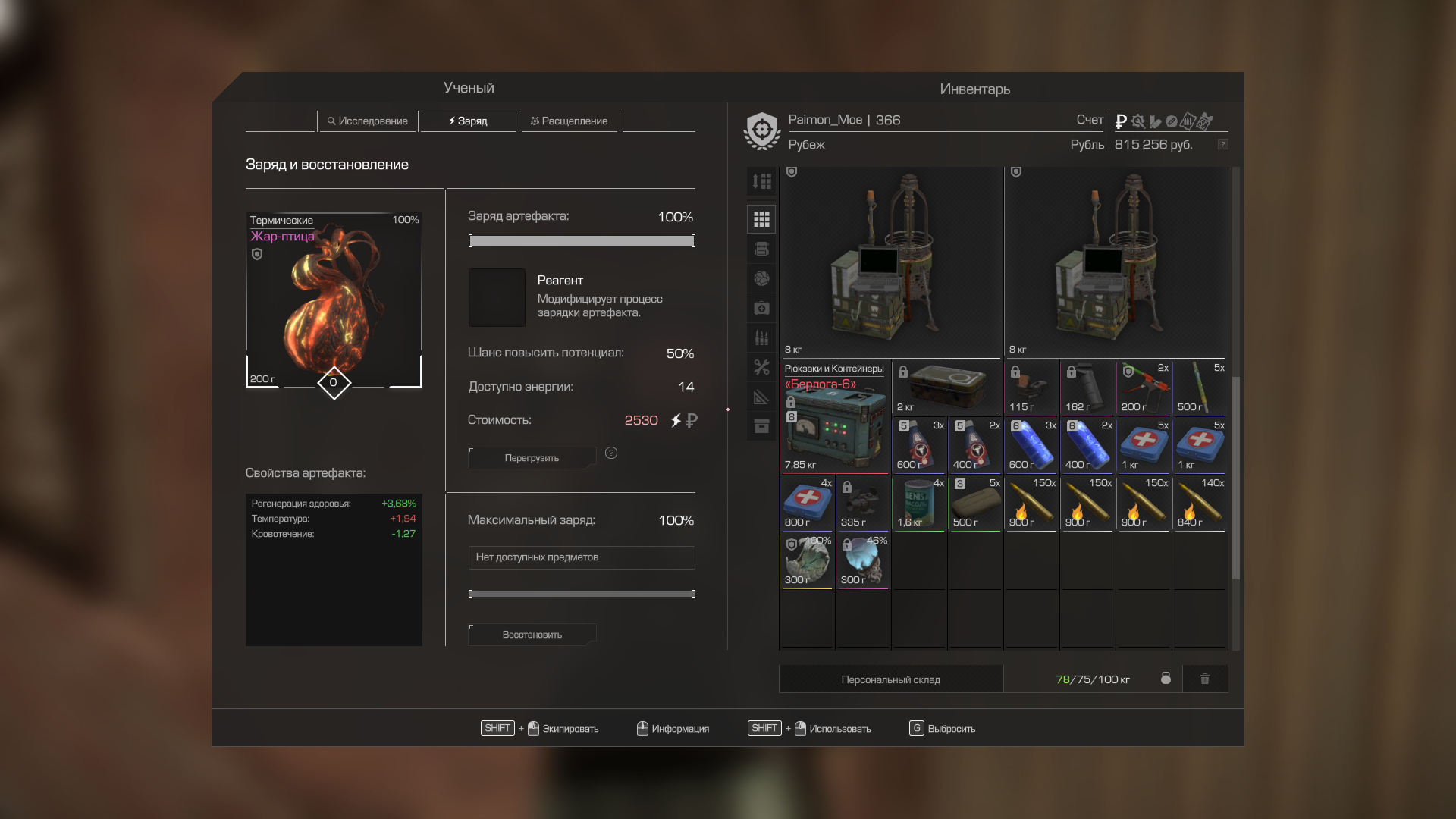Select the locked 115 г sight
This screenshot has width=1456, height=819.
pyautogui.click(x=1031, y=388)
